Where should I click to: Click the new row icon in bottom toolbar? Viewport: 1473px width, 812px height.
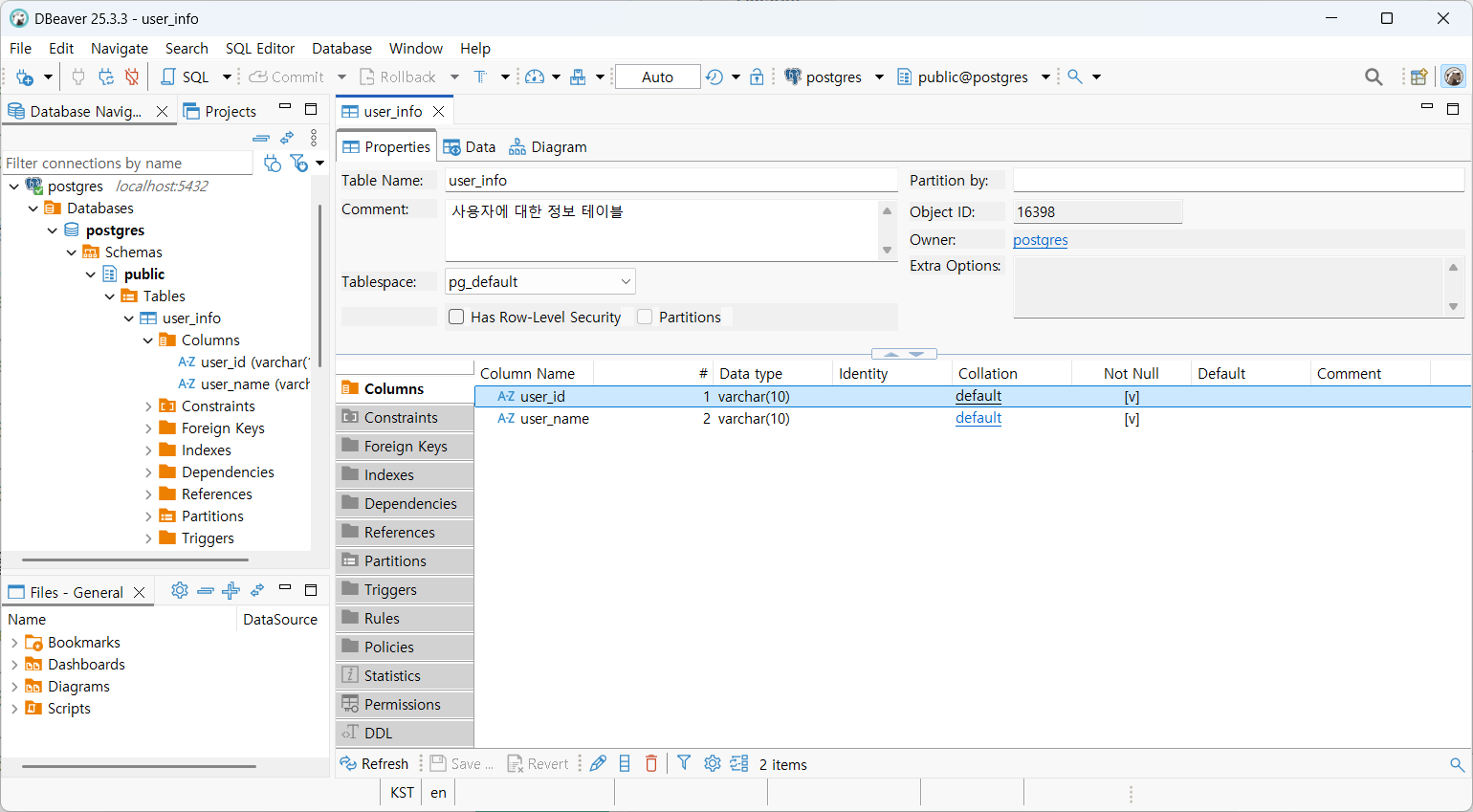[x=625, y=763]
